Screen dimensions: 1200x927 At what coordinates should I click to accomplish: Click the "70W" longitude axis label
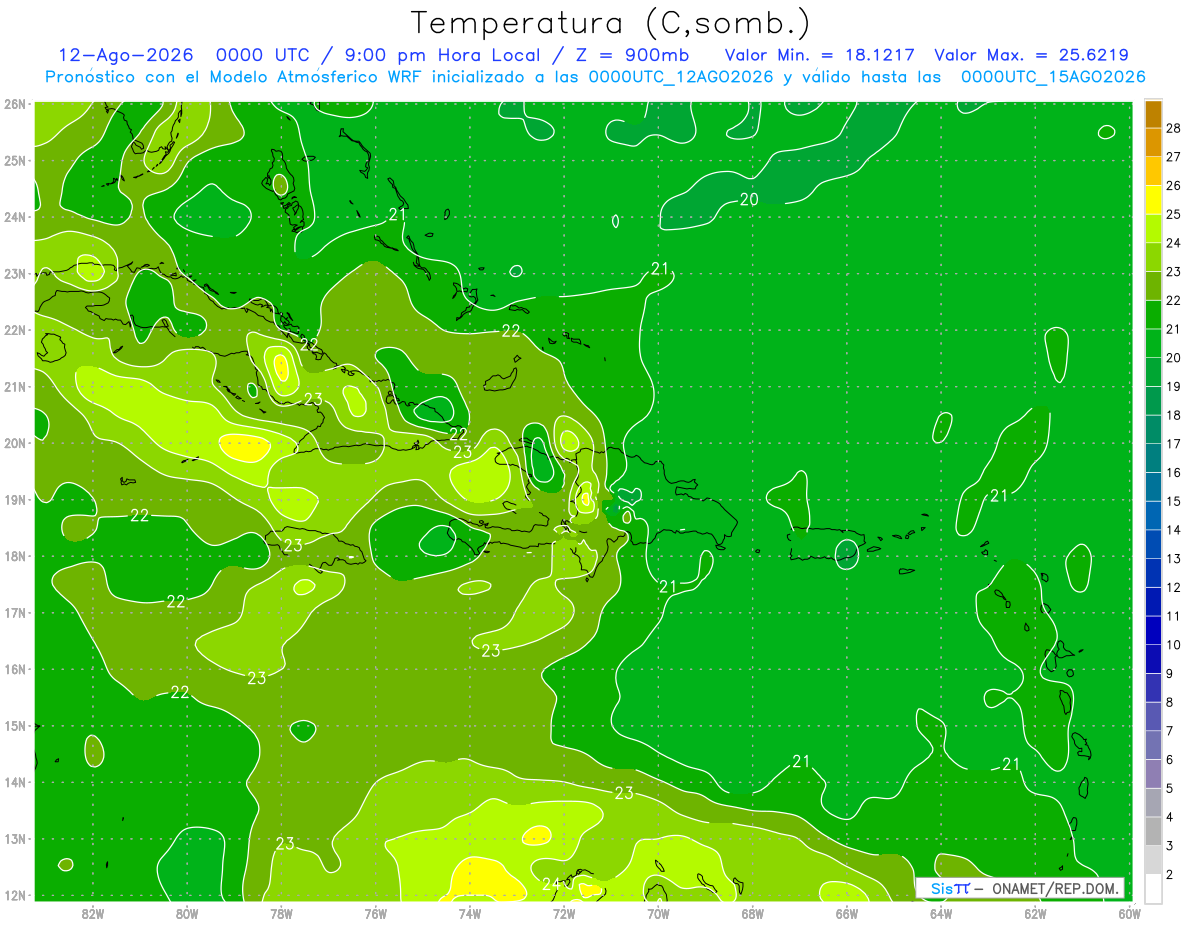pyautogui.click(x=658, y=912)
